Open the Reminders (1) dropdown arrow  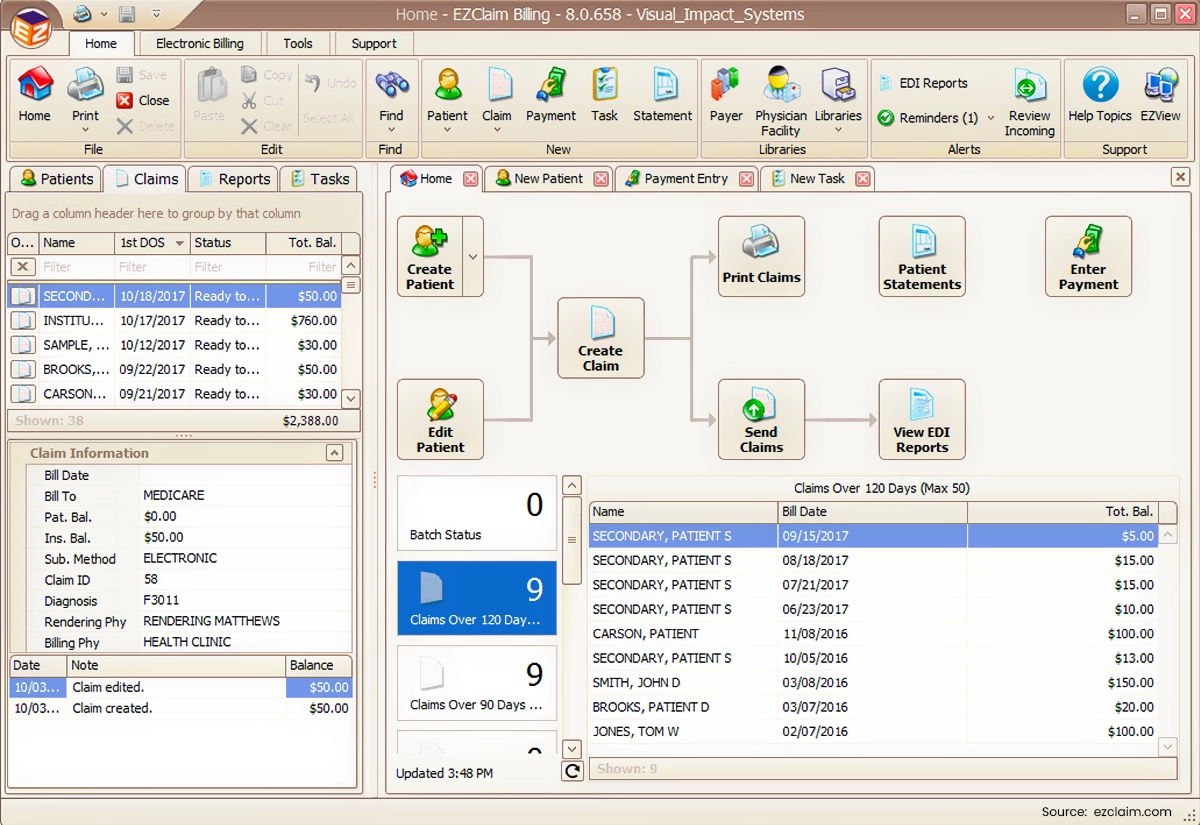pos(991,118)
